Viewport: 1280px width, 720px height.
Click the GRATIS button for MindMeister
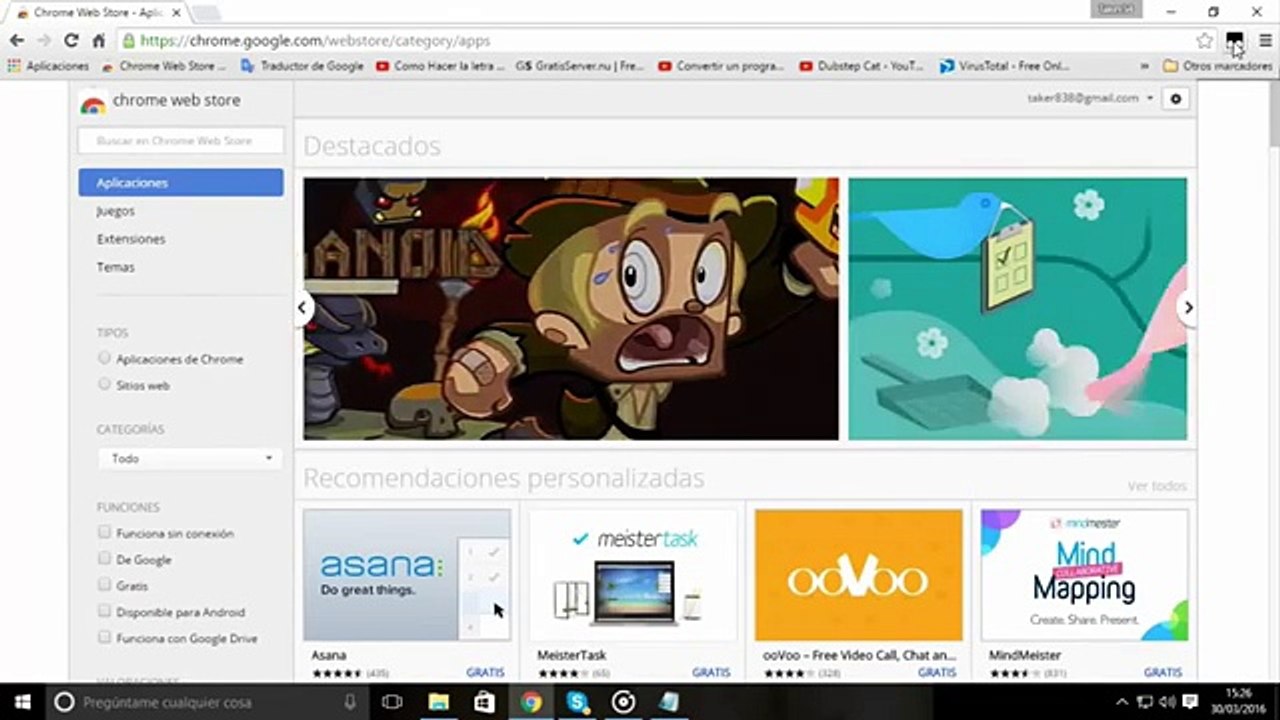1163,672
